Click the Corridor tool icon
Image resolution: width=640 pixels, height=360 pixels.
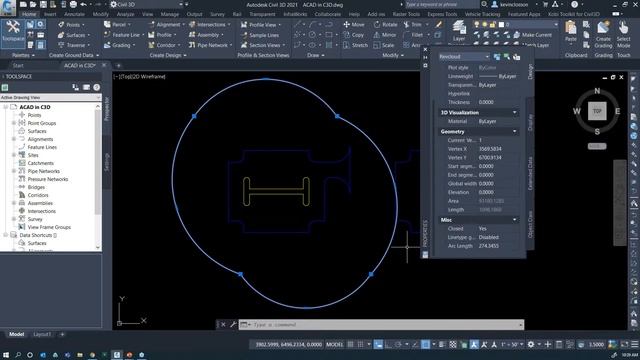[x=151, y=45]
